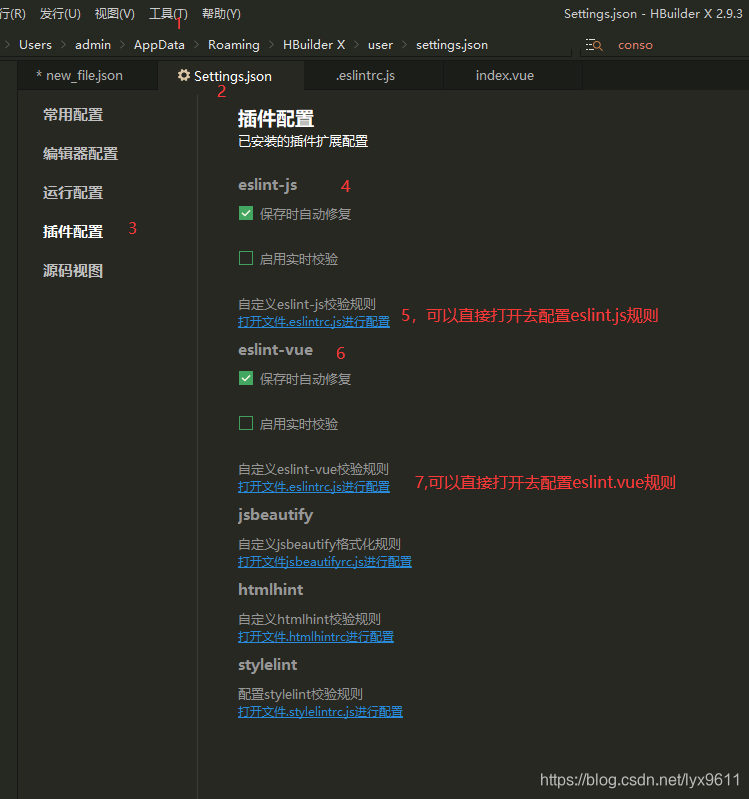Expand chevron between AppData and Roaming
This screenshot has height=799, width=749.
(x=196, y=45)
